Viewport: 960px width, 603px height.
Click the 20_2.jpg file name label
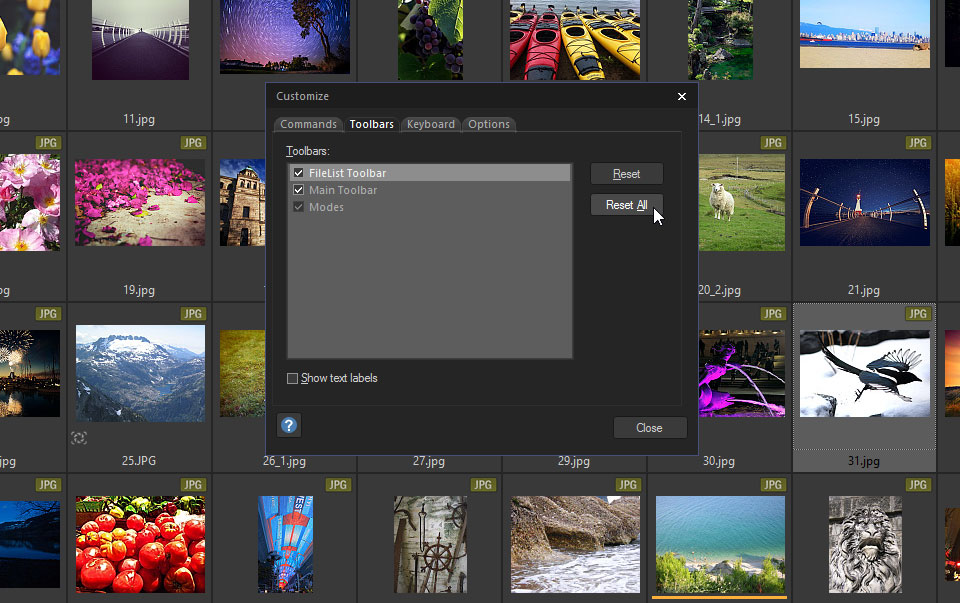(720, 290)
